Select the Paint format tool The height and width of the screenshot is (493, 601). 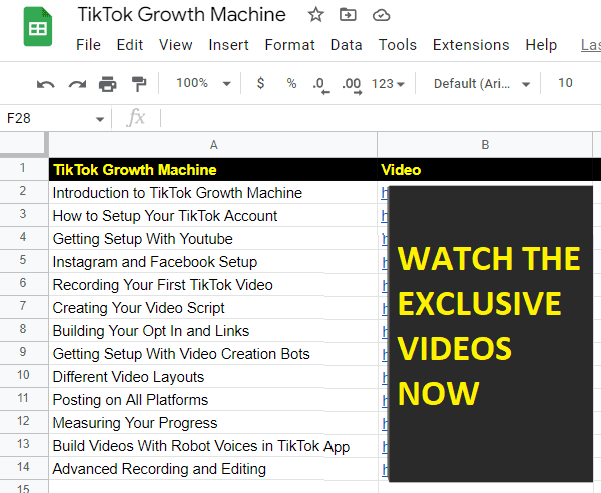139,84
